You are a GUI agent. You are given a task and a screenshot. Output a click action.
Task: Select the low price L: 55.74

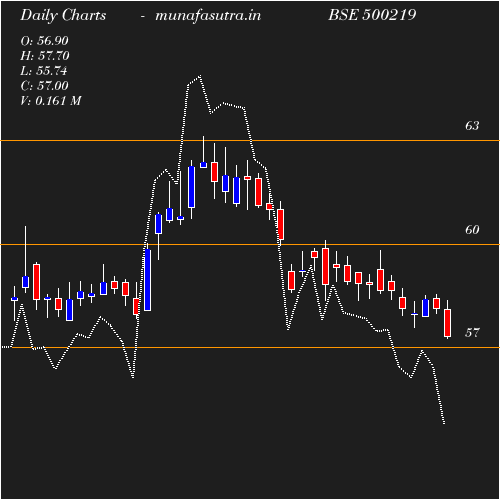tap(44, 71)
